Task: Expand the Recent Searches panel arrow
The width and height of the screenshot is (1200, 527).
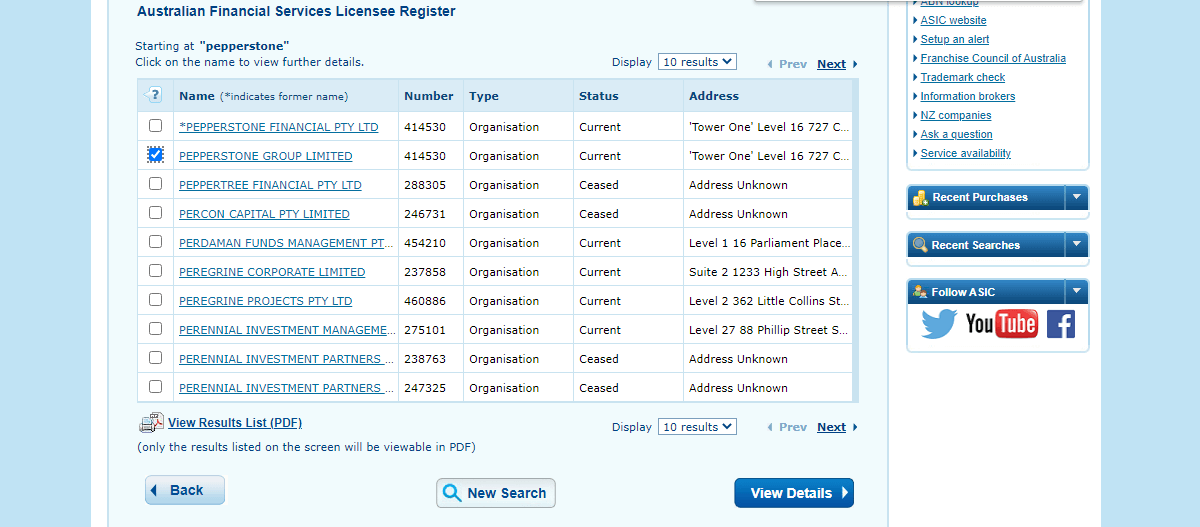Action: 1077,245
